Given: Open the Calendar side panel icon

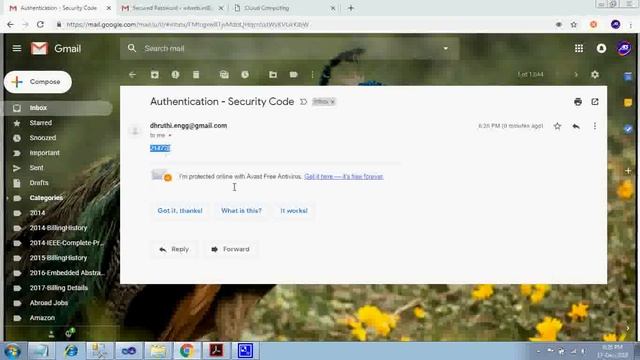Looking at the screenshot, I should tap(628, 76).
